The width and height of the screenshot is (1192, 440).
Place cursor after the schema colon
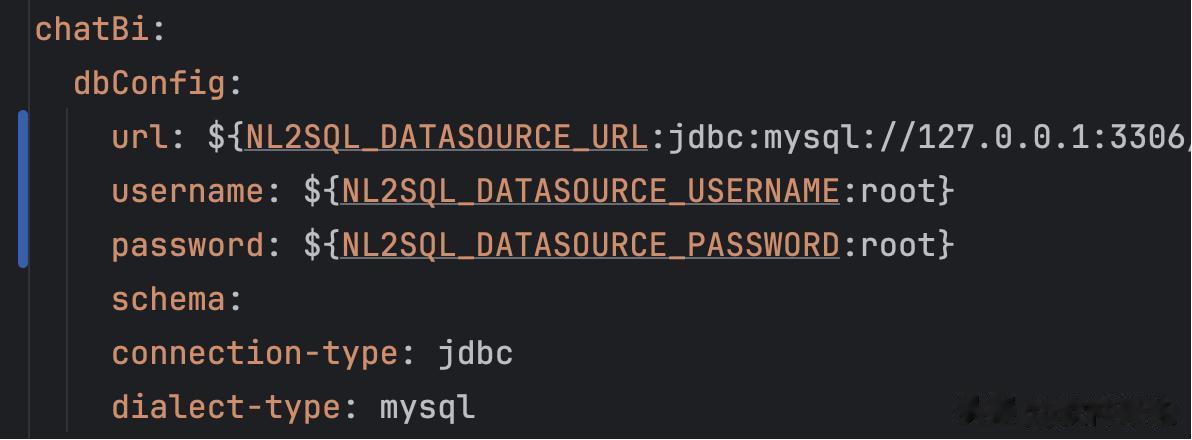coord(244,299)
